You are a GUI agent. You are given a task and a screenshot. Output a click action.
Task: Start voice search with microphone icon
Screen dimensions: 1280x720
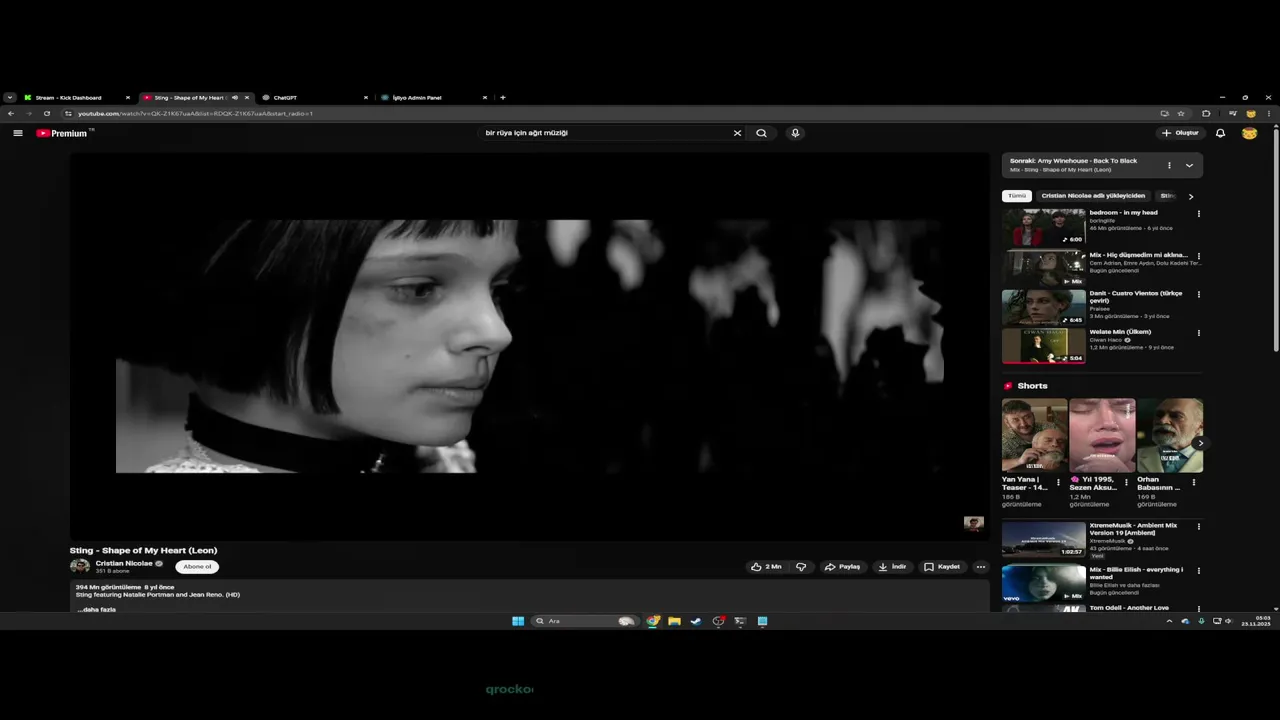pyautogui.click(x=795, y=133)
